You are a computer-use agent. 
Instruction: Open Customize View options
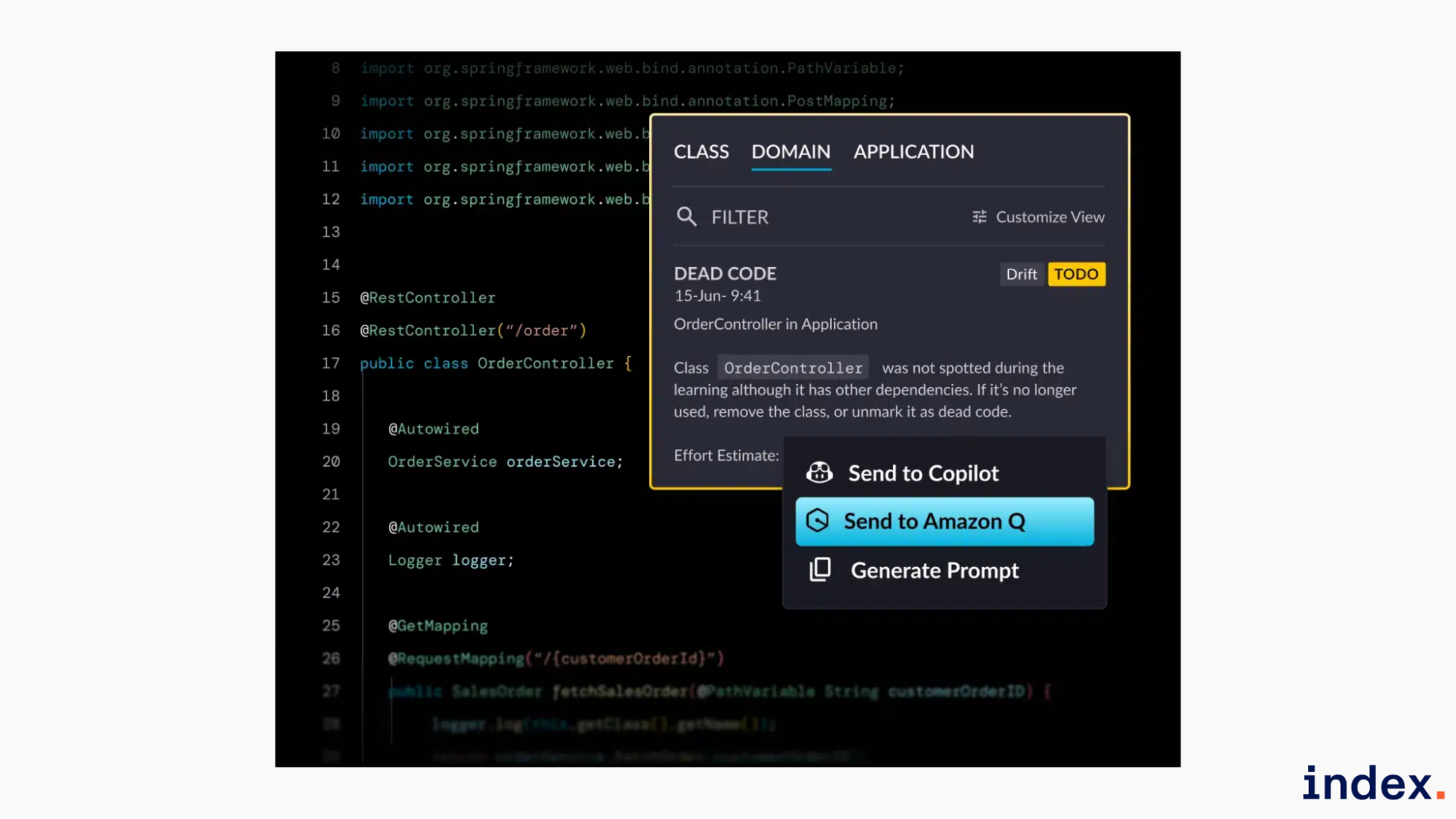click(x=1049, y=217)
